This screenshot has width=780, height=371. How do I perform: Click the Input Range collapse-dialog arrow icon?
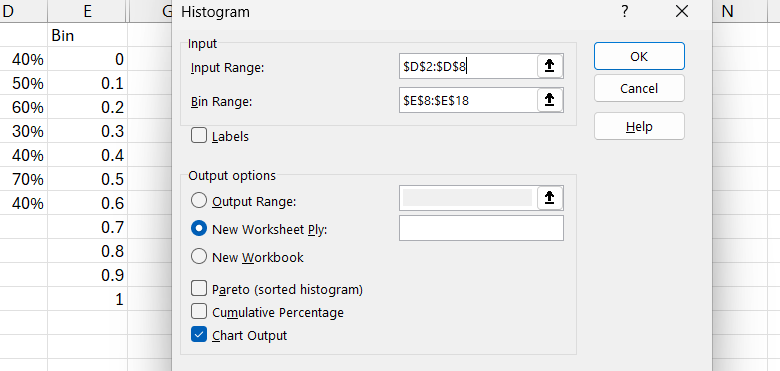pos(550,66)
